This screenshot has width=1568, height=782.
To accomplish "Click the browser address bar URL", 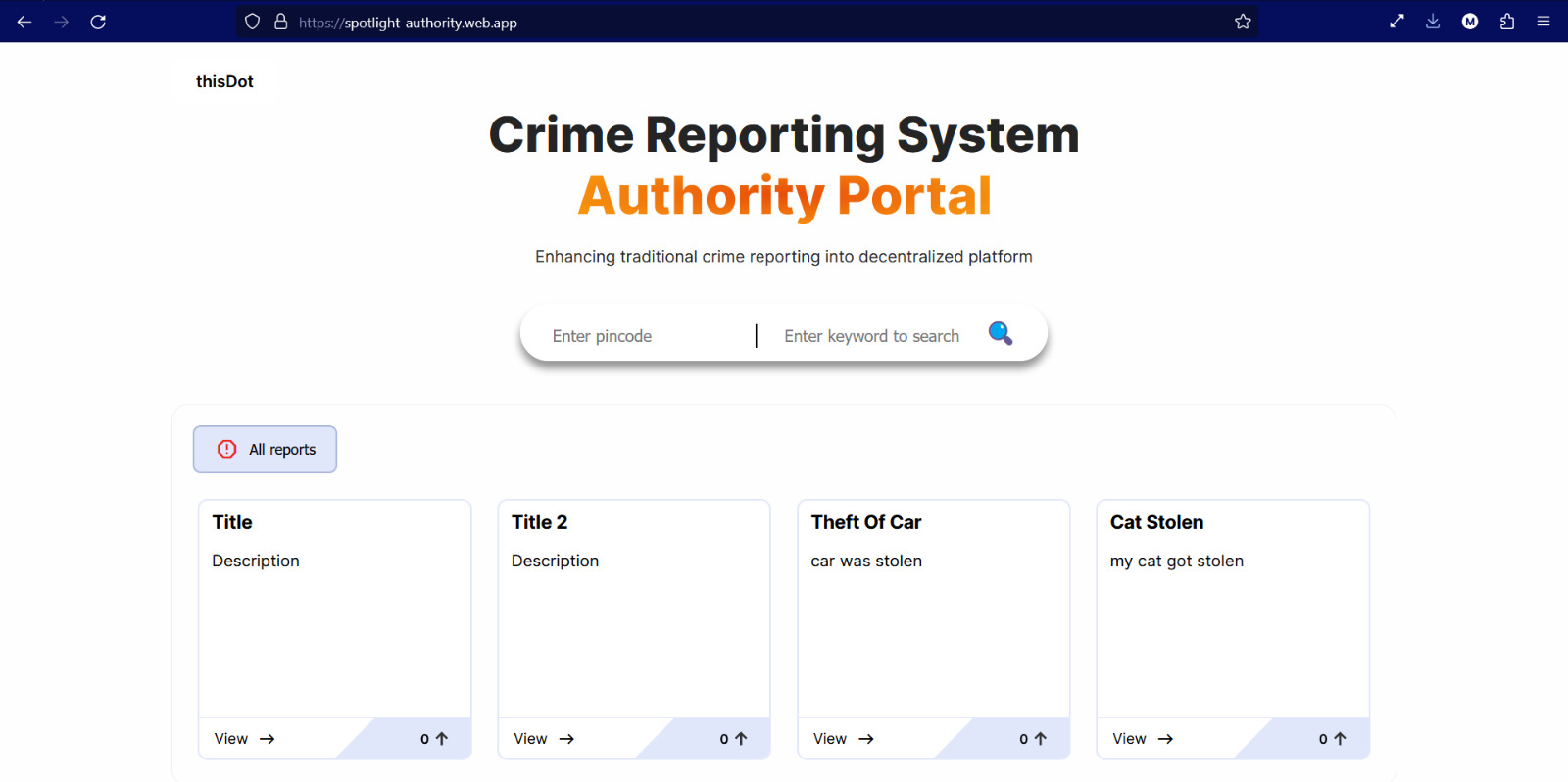I will pos(408,23).
